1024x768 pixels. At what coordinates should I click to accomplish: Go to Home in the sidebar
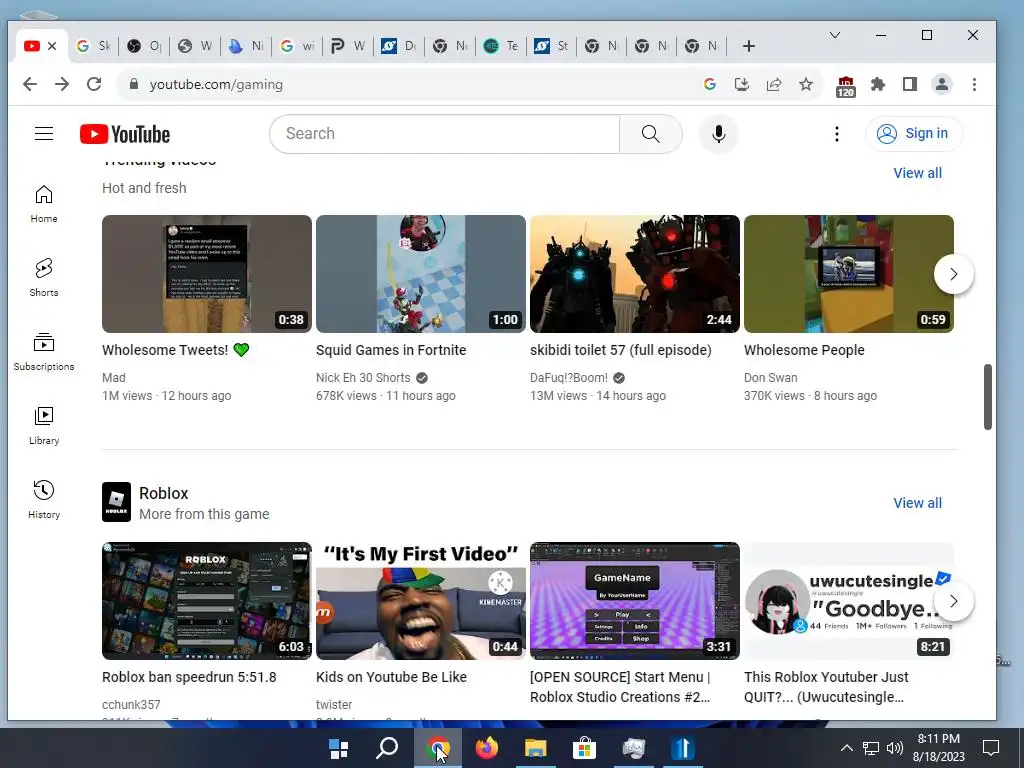point(44,204)
